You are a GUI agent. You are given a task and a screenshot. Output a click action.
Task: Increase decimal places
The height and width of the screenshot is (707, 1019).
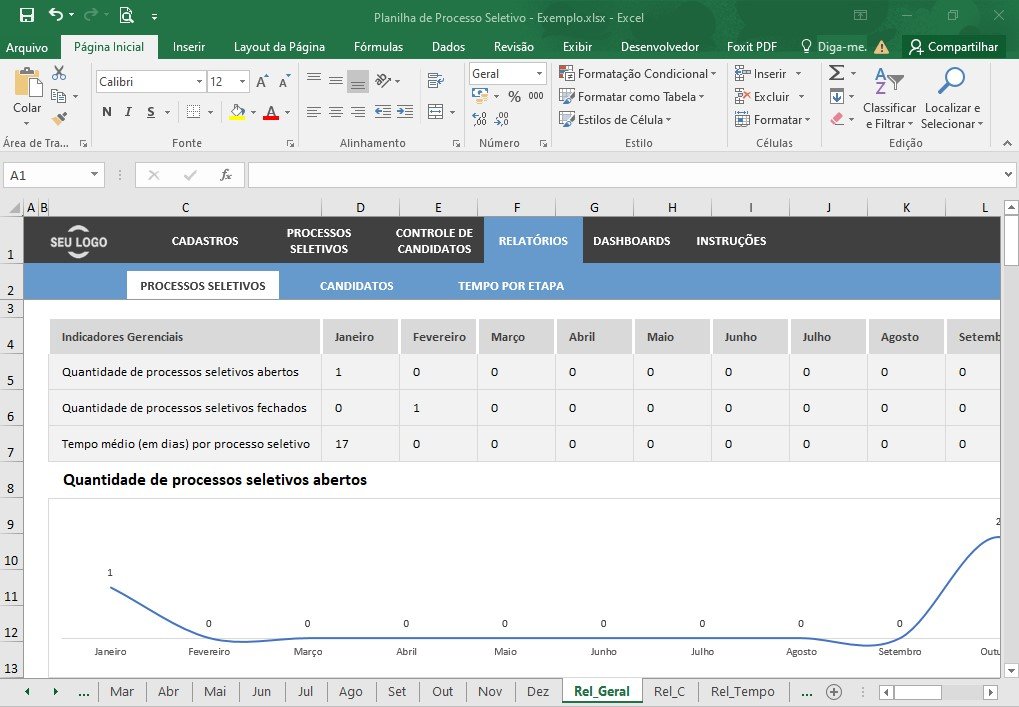(x=480, y=119)
